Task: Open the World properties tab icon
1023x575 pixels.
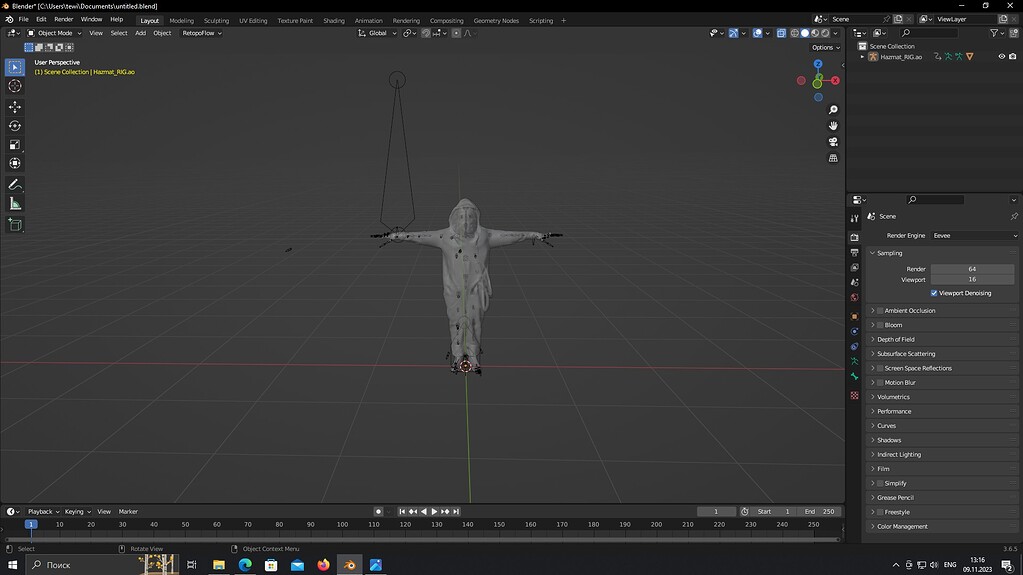Action: tap(855, 298)
